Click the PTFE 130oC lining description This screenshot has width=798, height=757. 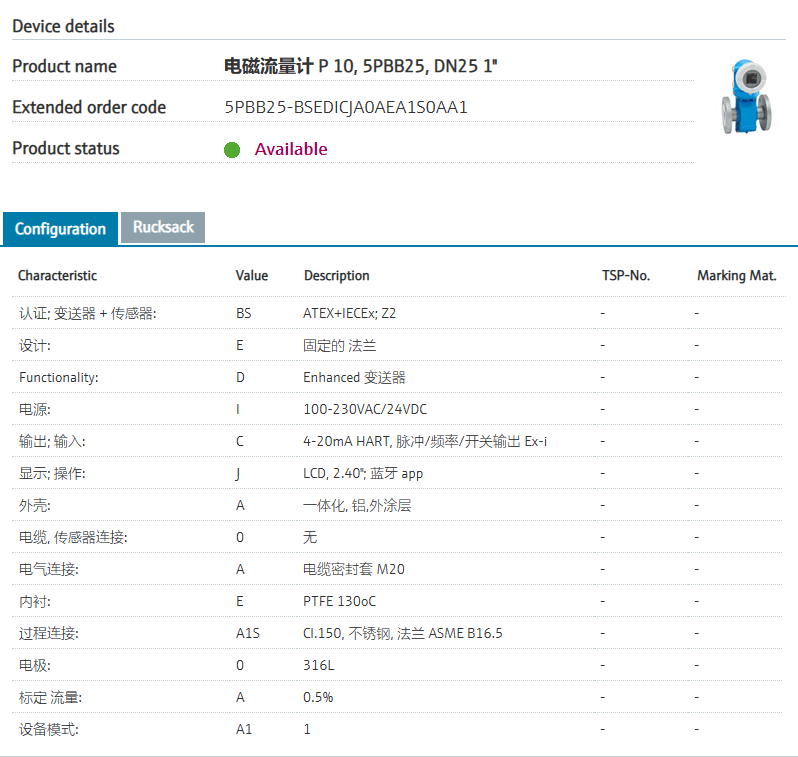click(340, 601)
